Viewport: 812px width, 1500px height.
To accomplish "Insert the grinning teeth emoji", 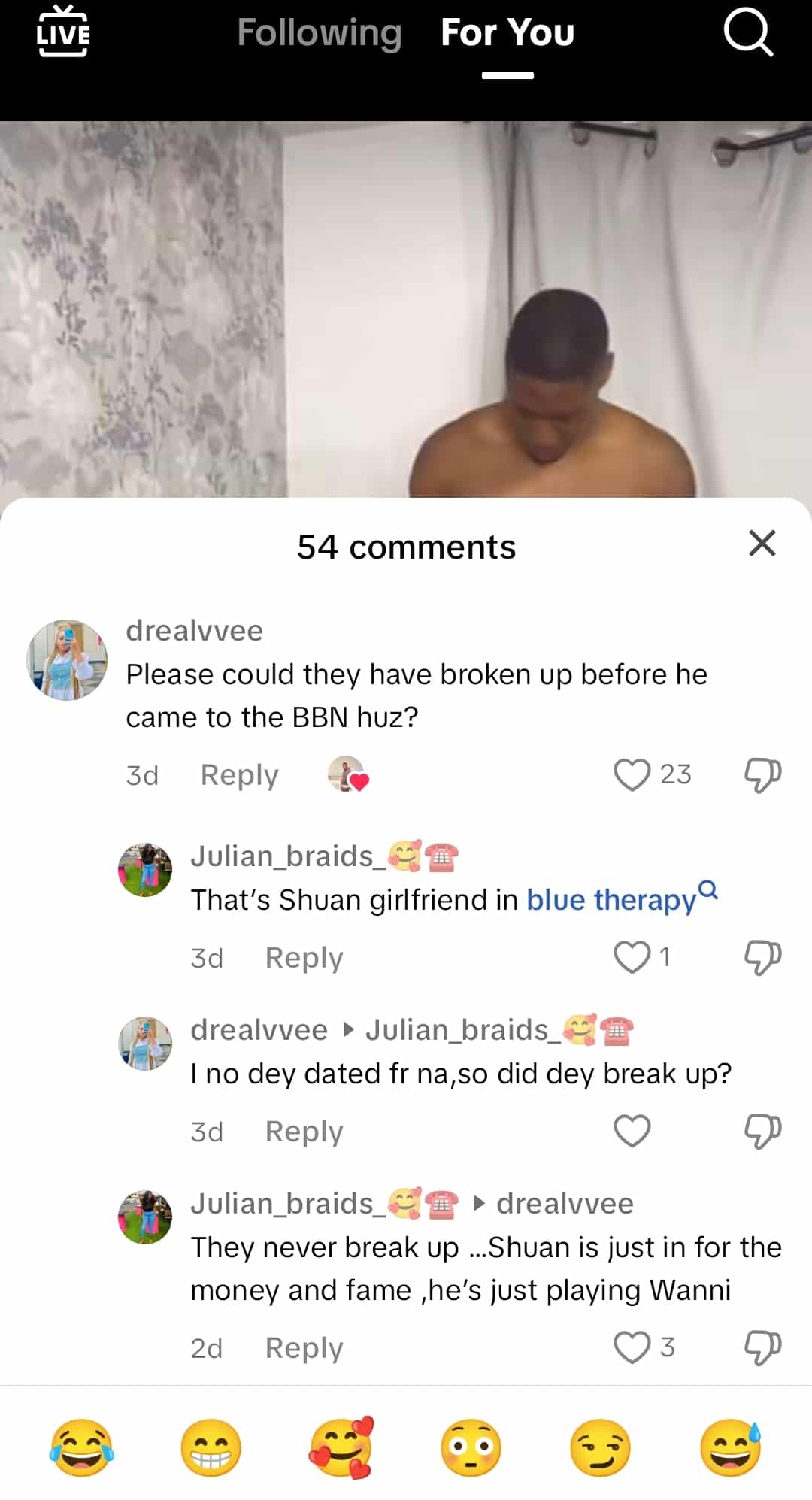I will coord(211,1448).
